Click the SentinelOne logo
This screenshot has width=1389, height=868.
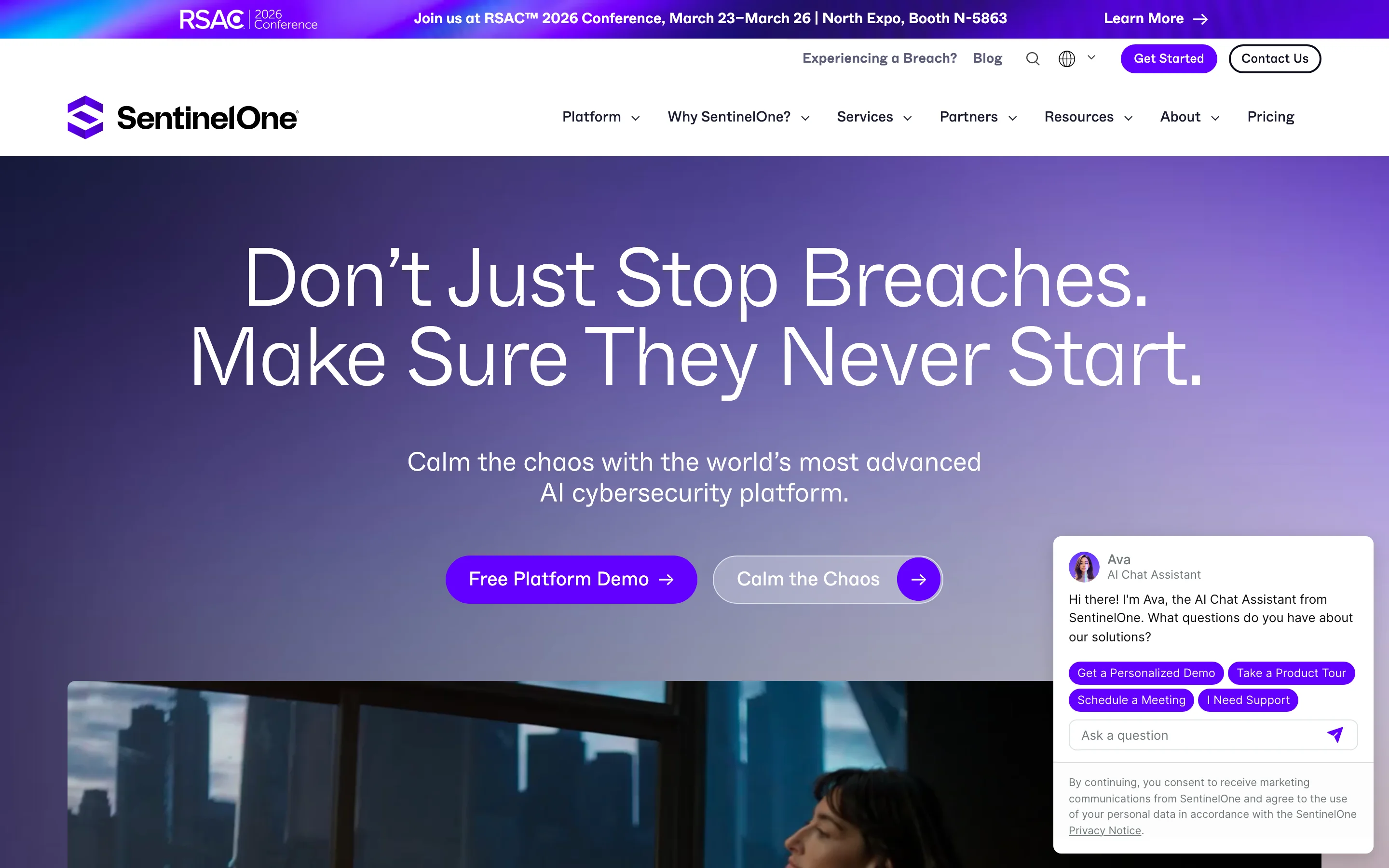pyautogui.click(x=182, y=117)
